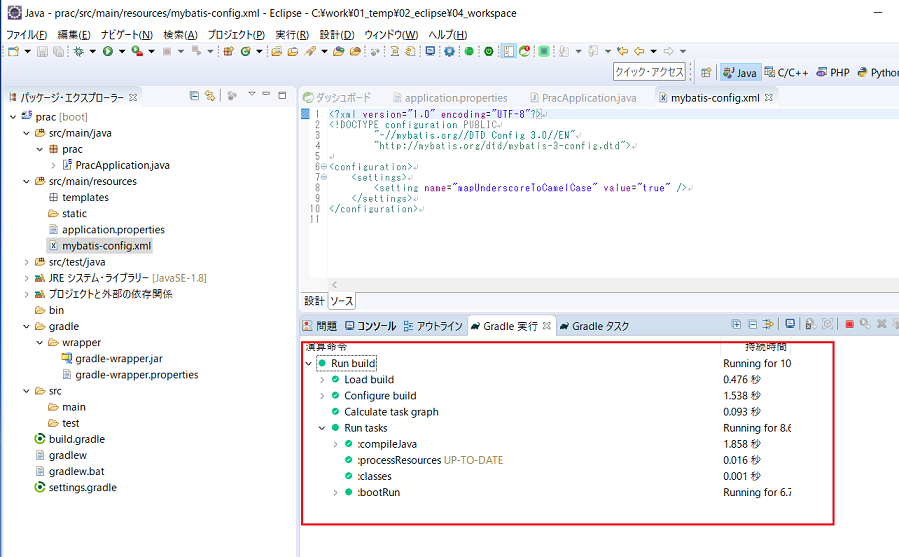Click the Boot Dashboard green power icon
The height and width of the screenshot is (557, 899).
[x=488, y=51]
